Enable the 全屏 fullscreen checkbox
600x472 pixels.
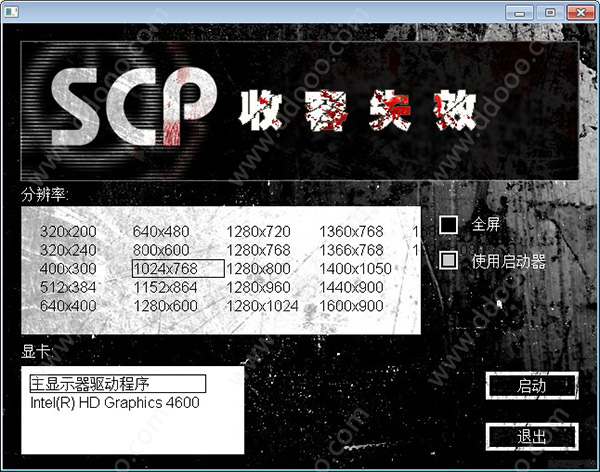[x=448, y=224]
